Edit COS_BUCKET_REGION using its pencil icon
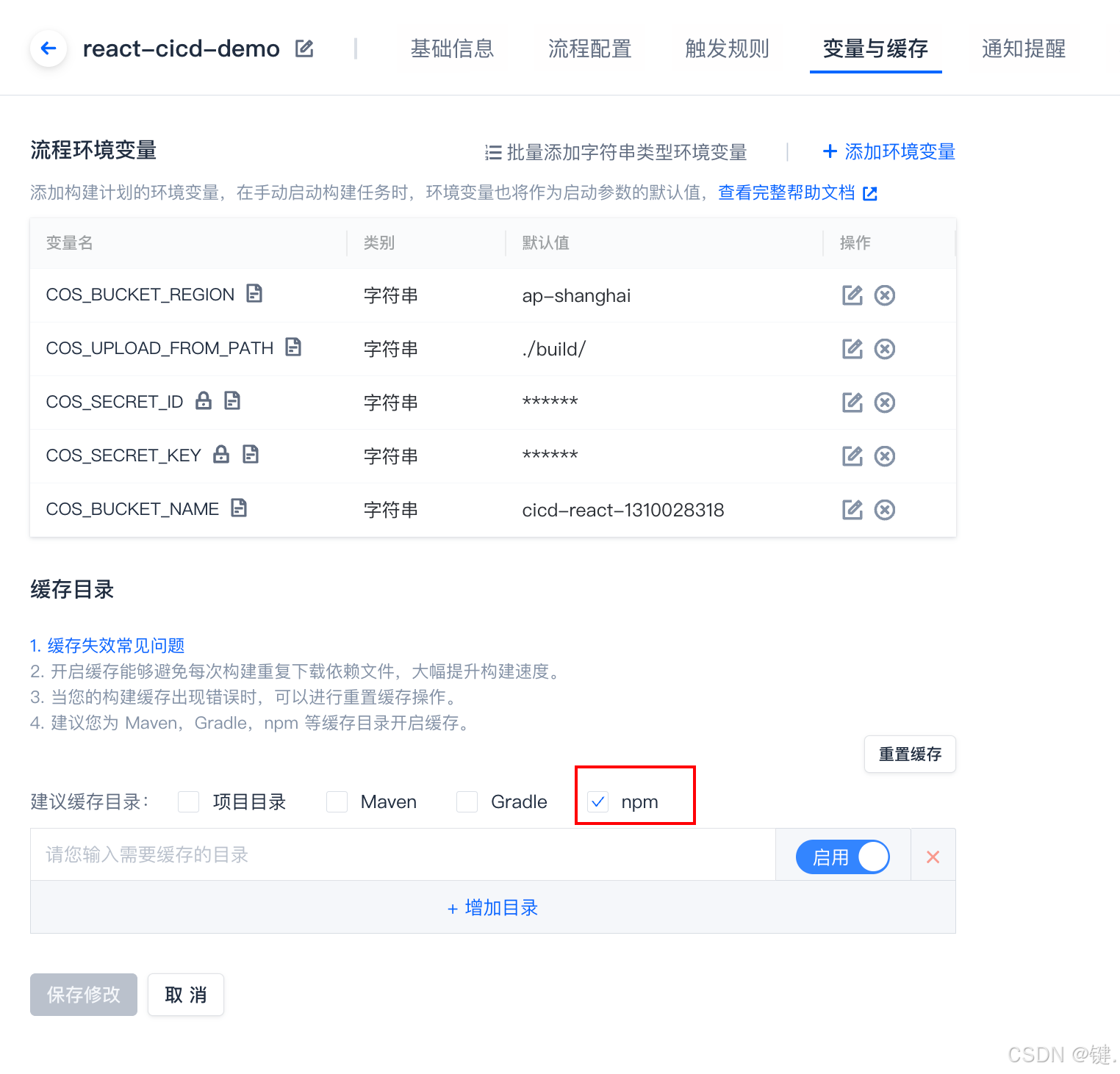1120x1074 pixels. (x=852, y=295)
